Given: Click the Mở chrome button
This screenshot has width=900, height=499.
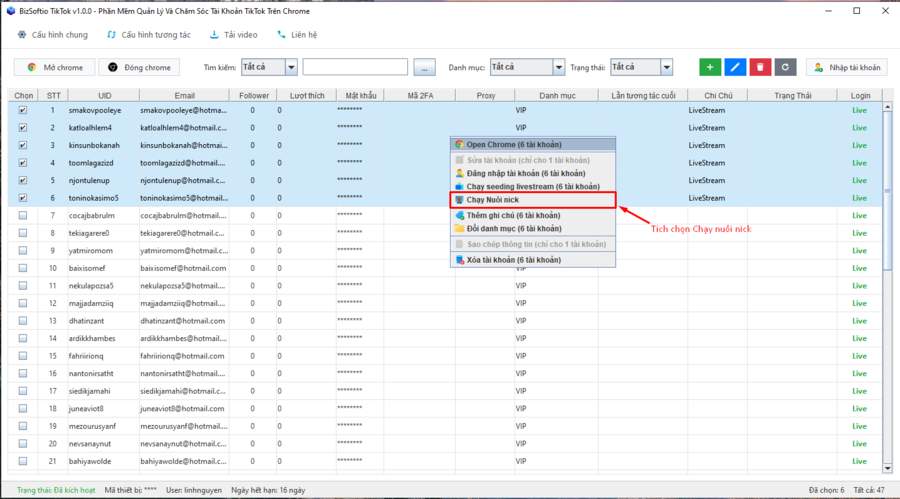Looking at the screenshot, I should point(55,67).
